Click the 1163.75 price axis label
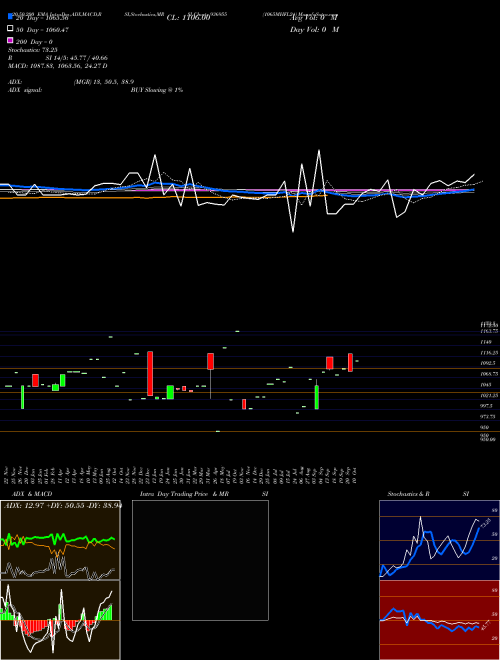Screen dimensions: 500x660 pyautogui.click(x=489, y=332)
